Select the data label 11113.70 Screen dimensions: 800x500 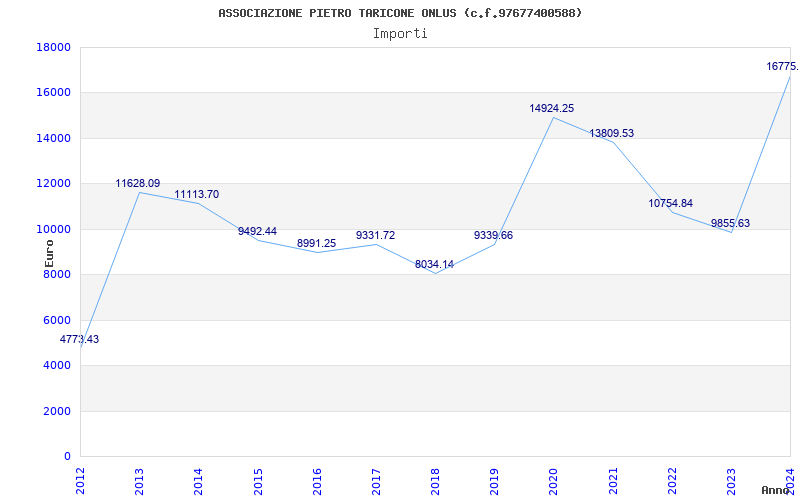tap(196, 194)
